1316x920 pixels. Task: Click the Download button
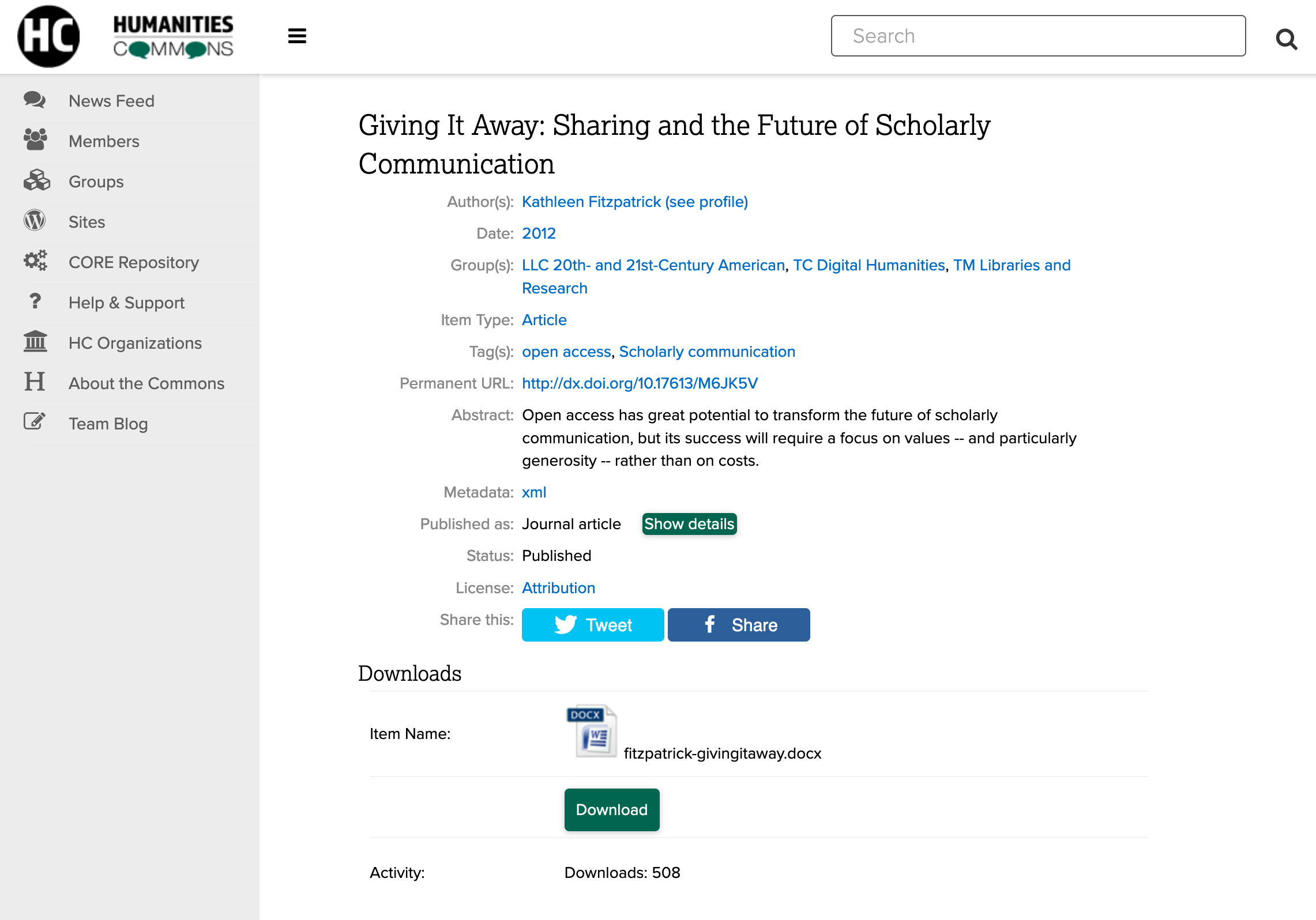[611, 809]
